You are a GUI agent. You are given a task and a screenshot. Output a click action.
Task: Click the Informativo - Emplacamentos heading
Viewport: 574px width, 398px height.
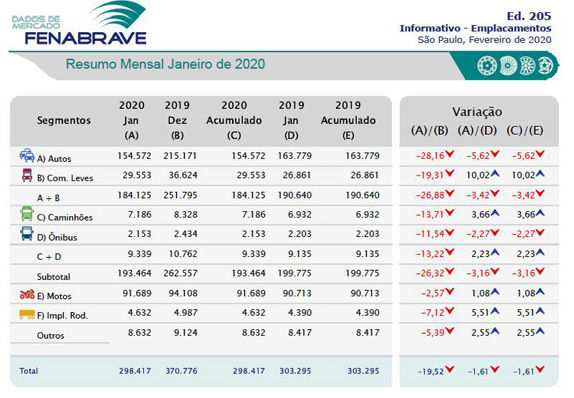(x=475, y=28)
